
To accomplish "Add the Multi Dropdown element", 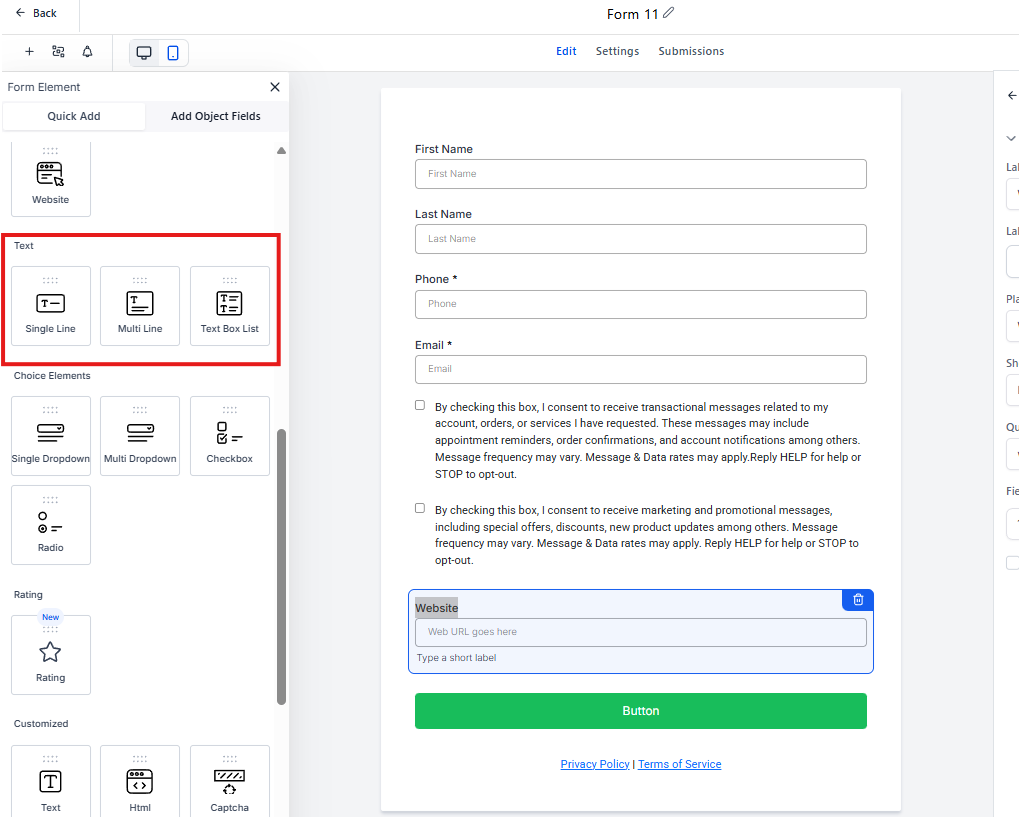I will [x=140, y=436].
